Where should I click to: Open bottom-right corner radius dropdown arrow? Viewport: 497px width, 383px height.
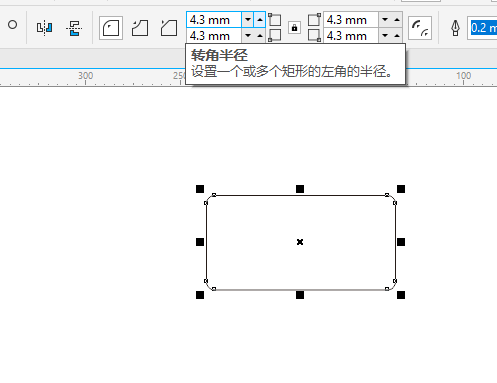[x=385, y=35]
